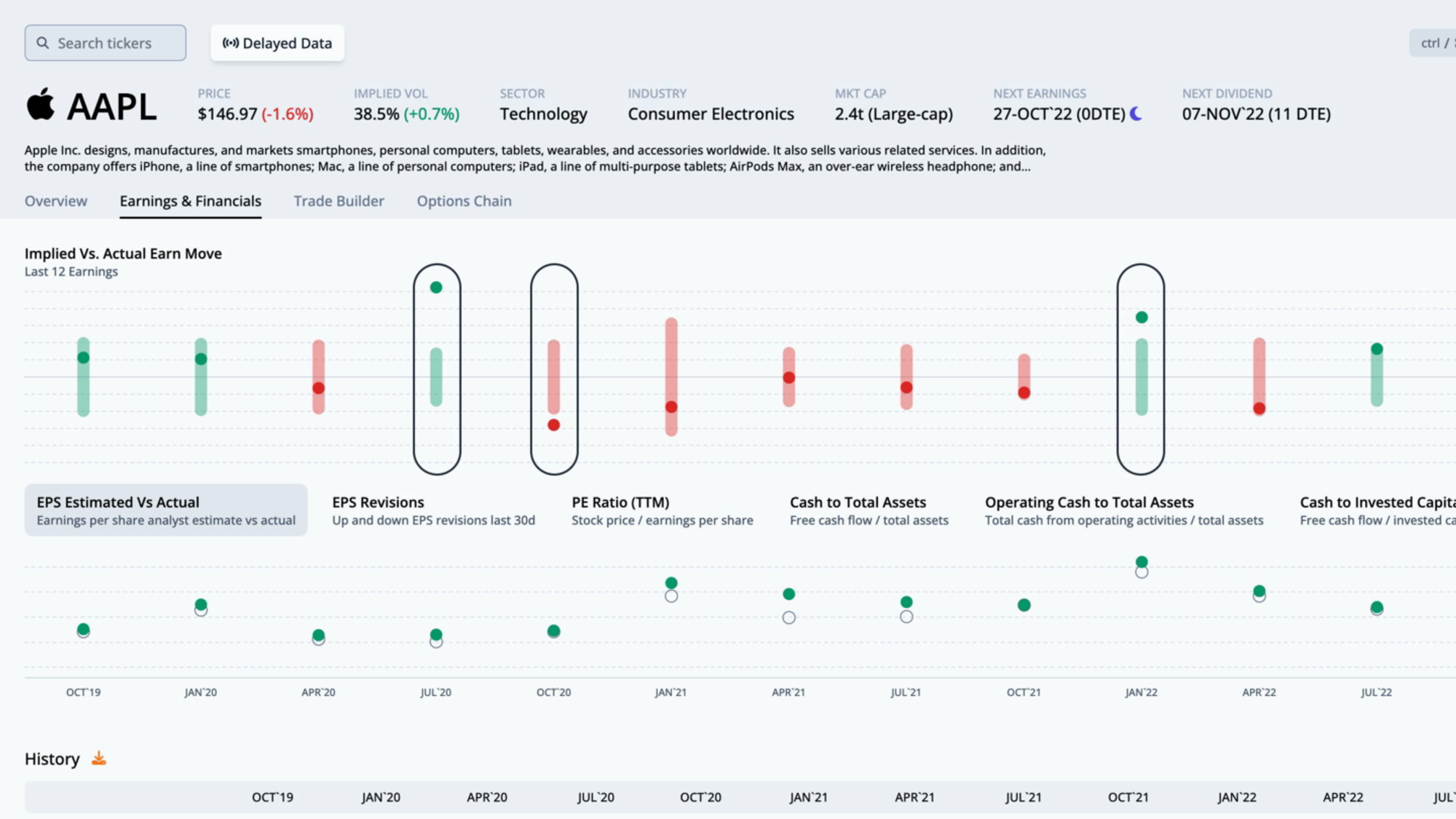Click the broadcast icon on Delayed Data
This screenshot has height=819, width=1456.
[231, 43]
